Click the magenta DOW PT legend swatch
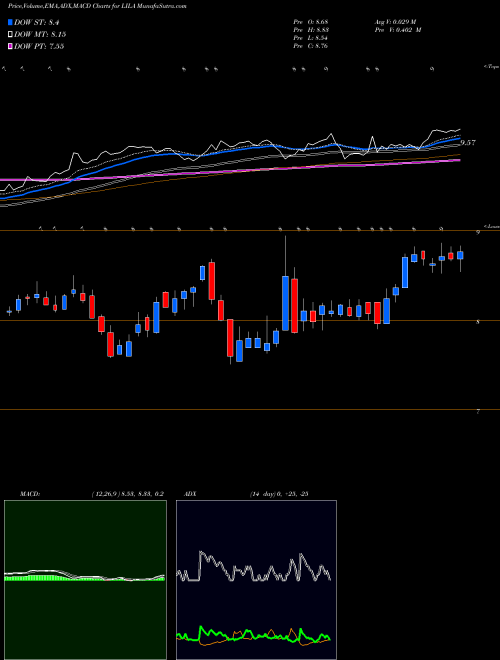 coord(10,46)
